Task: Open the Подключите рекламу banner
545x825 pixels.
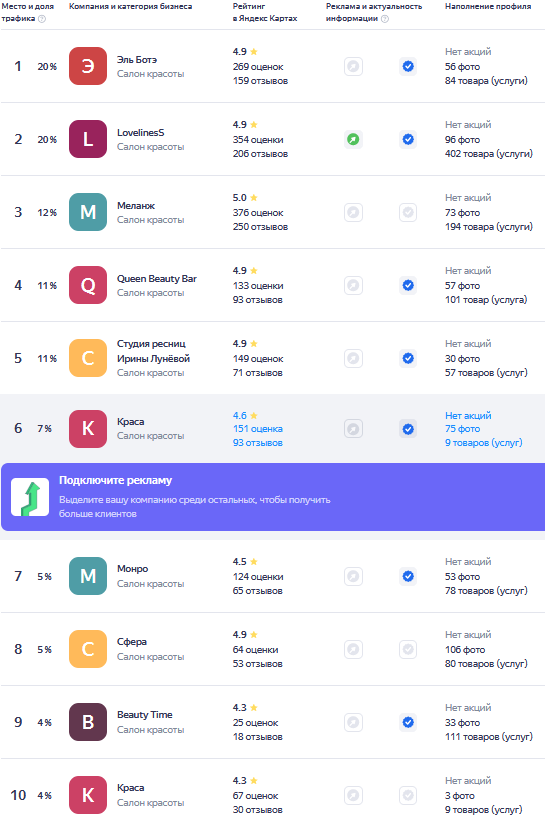Action: click(x=273, y=497)
